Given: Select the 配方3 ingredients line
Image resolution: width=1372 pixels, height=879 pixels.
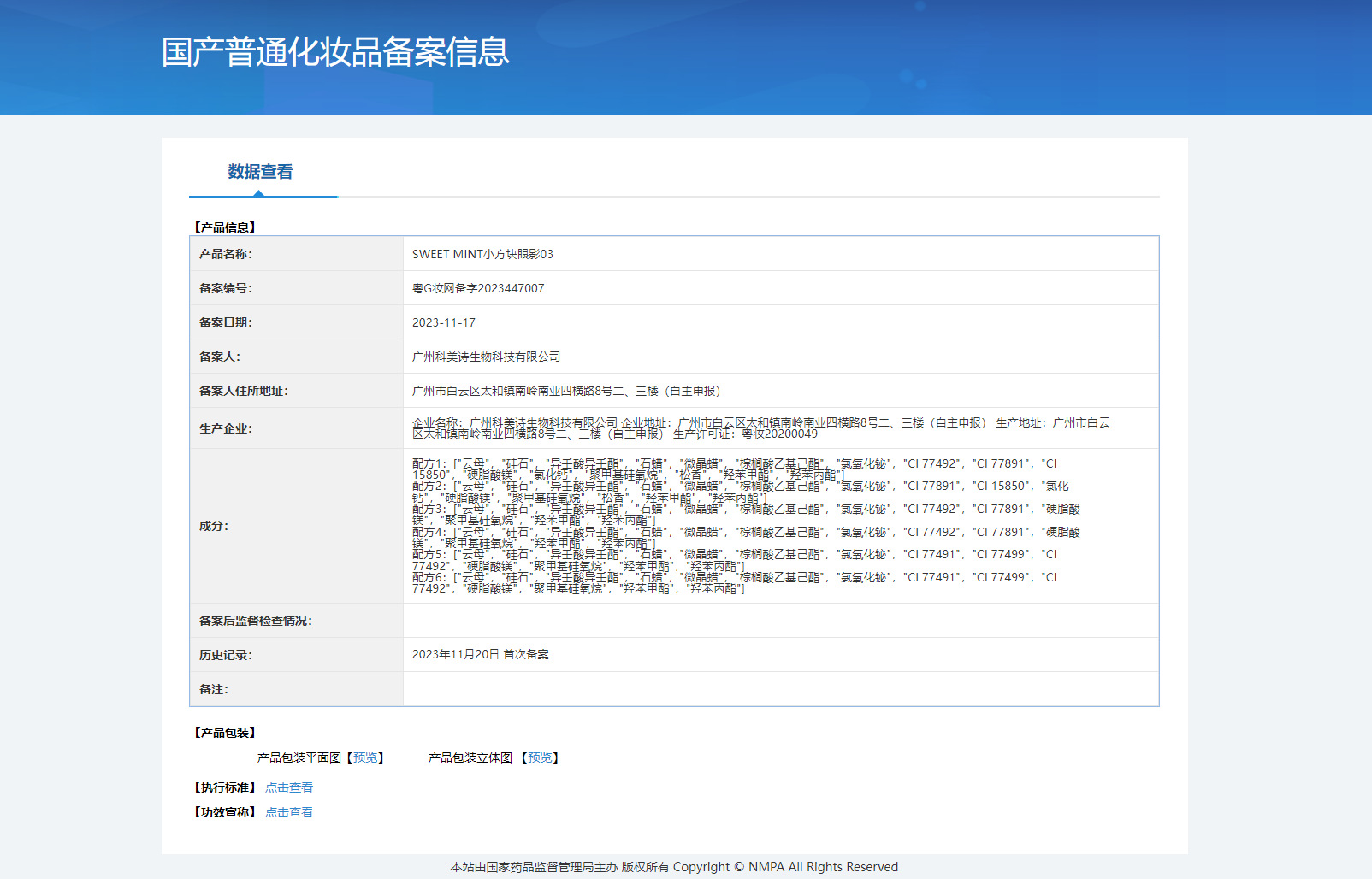Looking at the screenshot, I should 746,515.
